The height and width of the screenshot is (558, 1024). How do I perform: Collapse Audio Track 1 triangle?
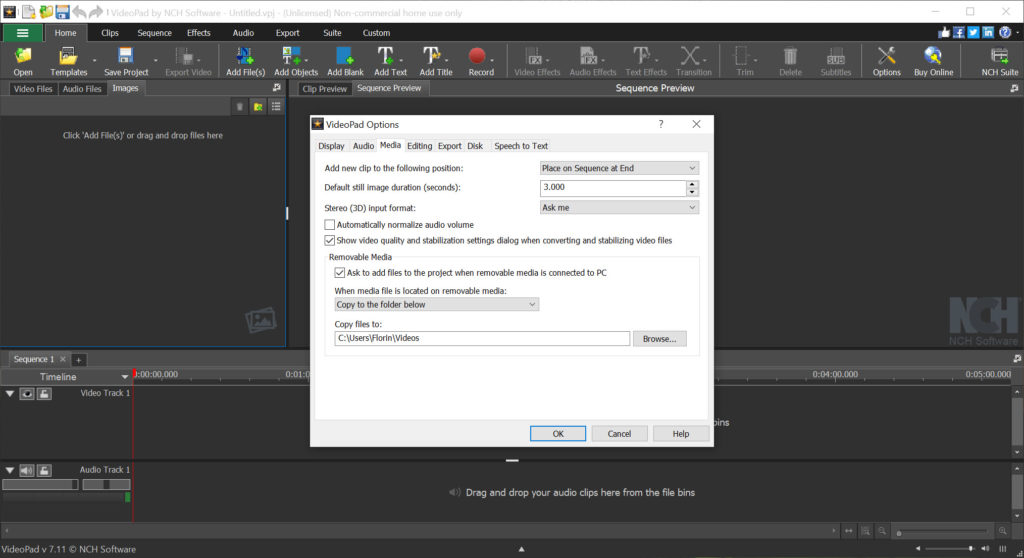click(x=10, y=470)
